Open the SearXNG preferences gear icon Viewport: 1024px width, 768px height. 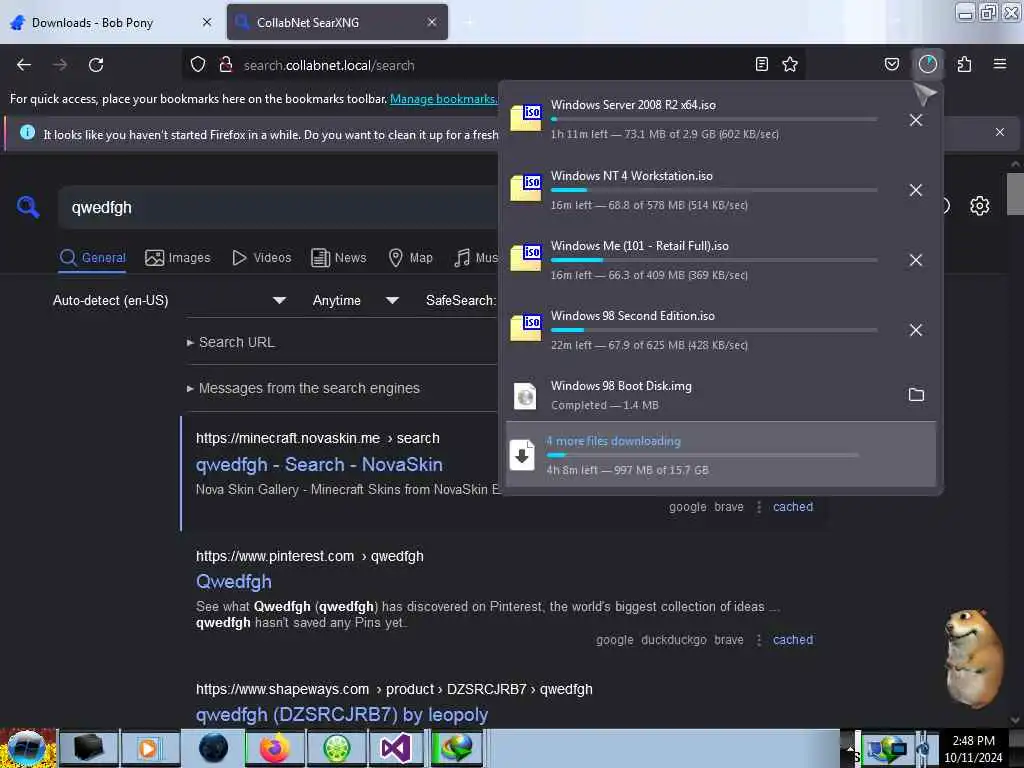point(980,206)
